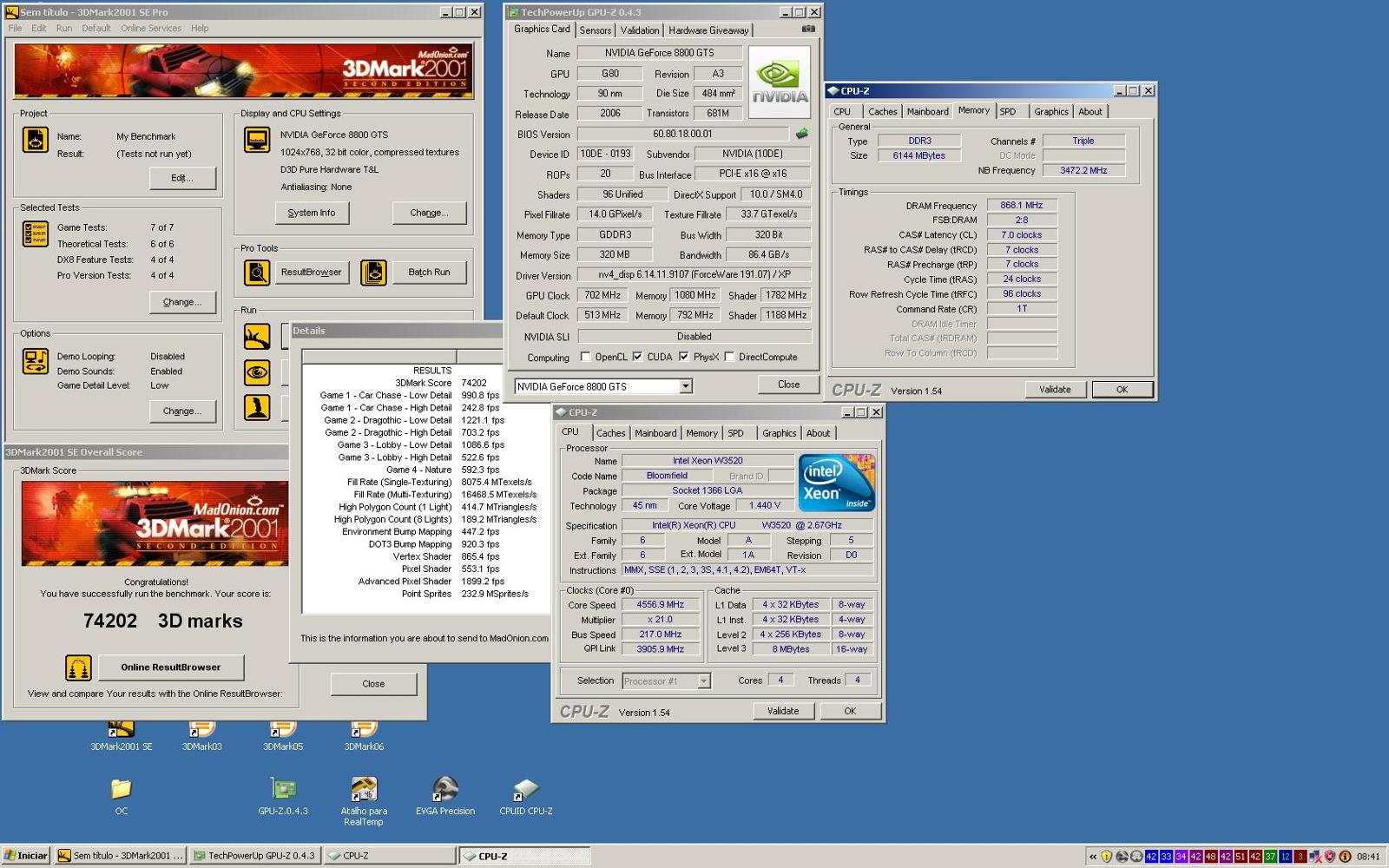
Task: Click the Game demo figure icon in Run section
Action: click(257, 407)
